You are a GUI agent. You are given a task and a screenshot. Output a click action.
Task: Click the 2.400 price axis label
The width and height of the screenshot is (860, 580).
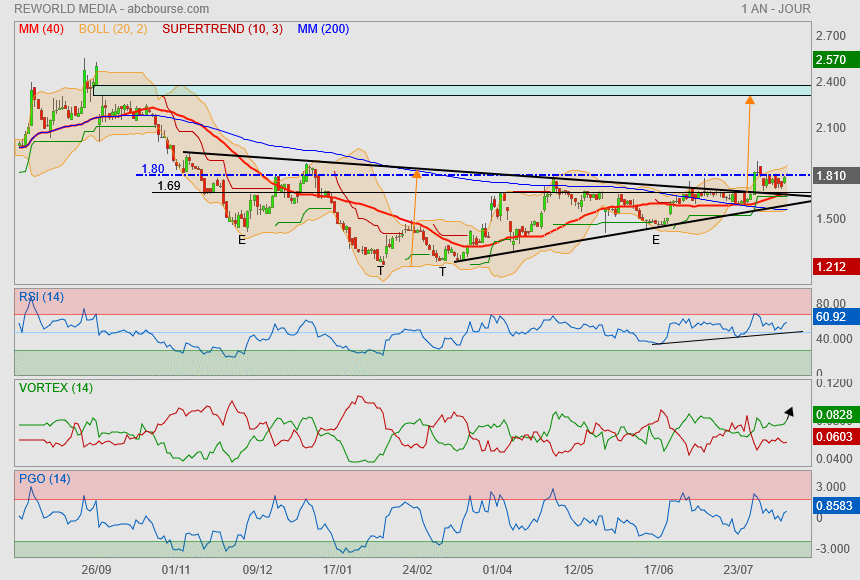831,82
